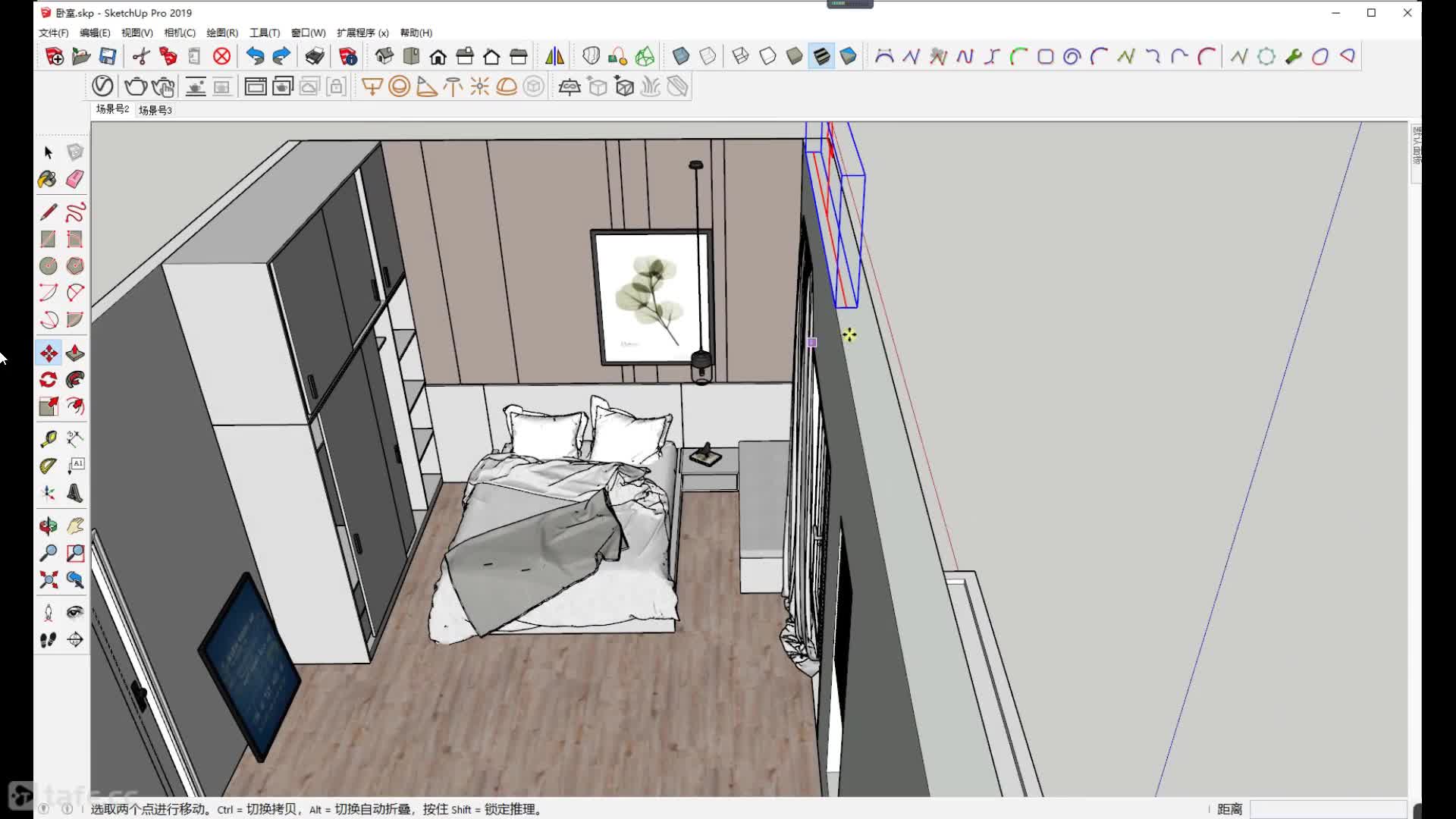This screenshot has height=819, width=1456.
Task: Add a V-Ray sphere light
Action: click(399, 86)
